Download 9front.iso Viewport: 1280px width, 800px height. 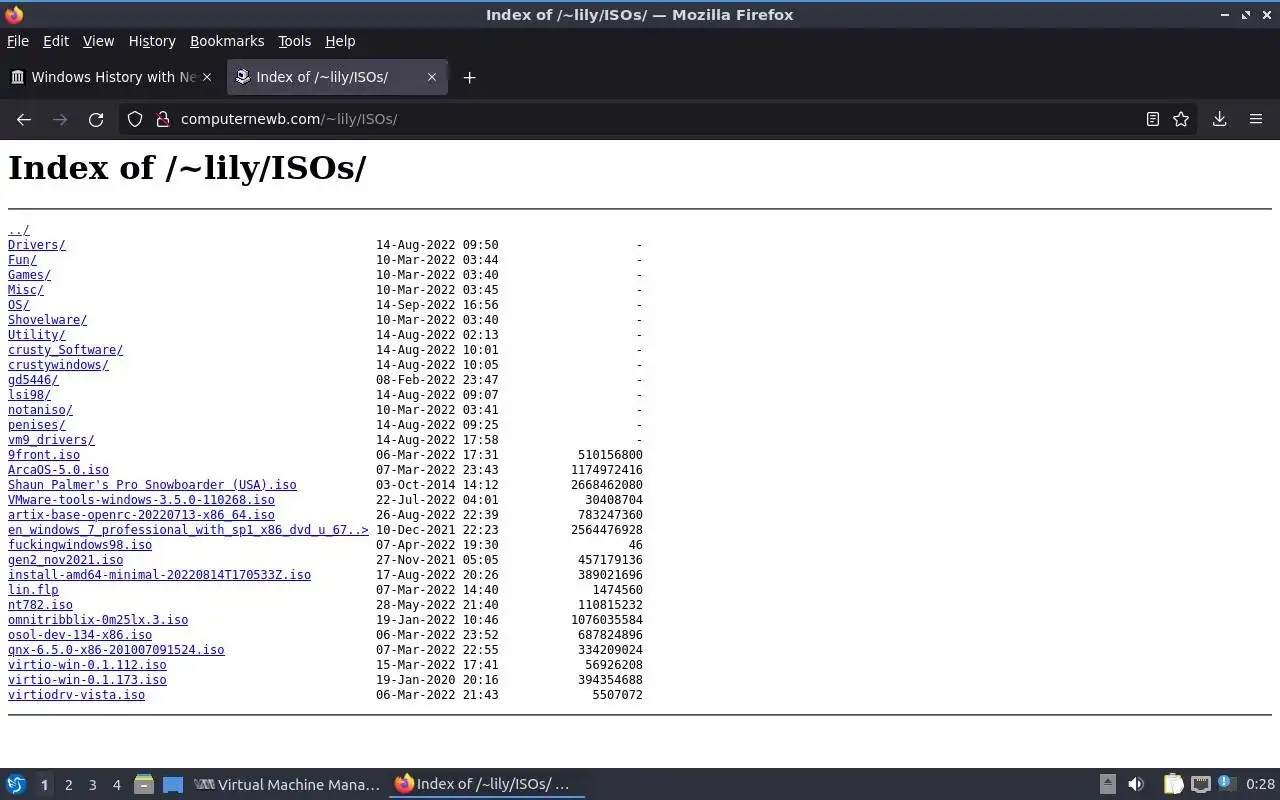(44, 455)
